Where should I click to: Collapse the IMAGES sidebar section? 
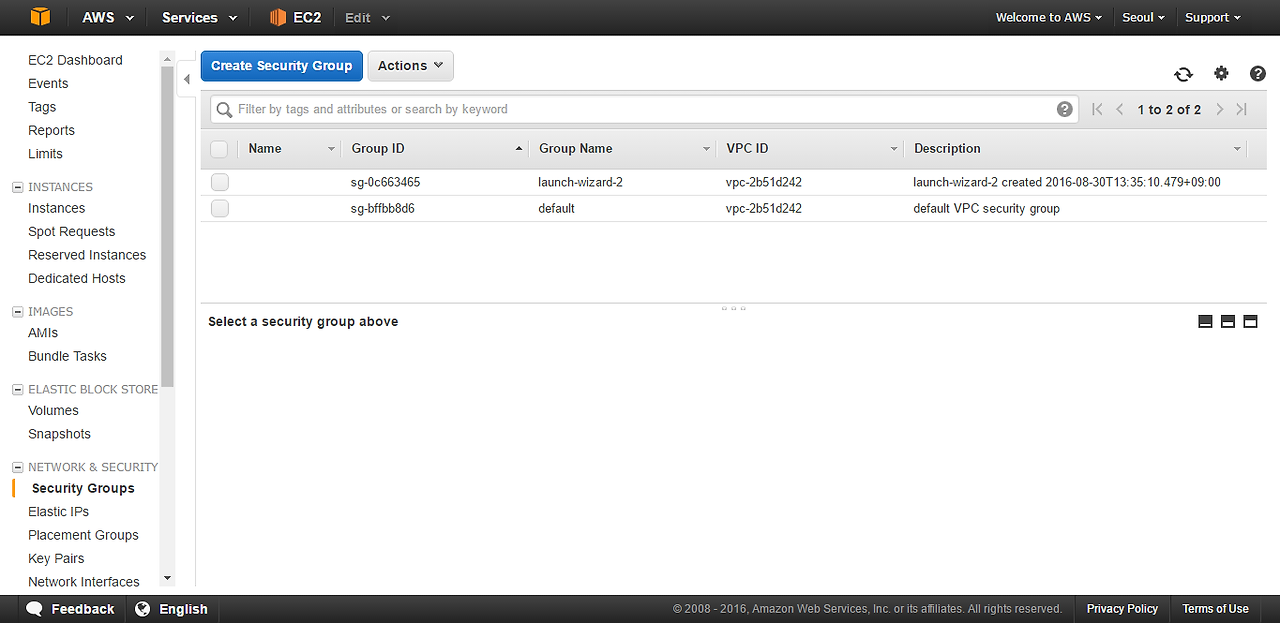(x=17, y=312)
